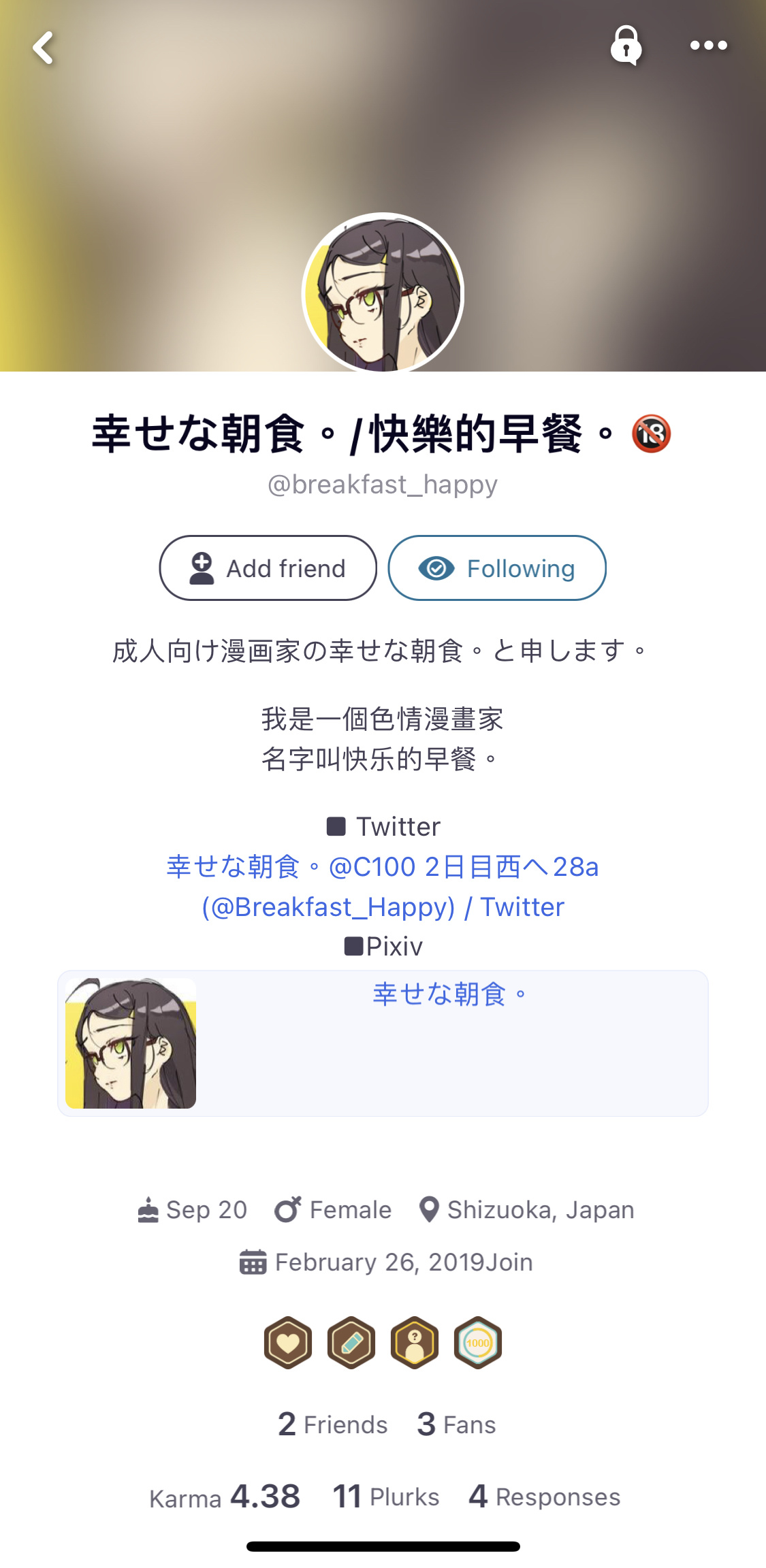Tap the Shizuoka, Japan location pin
The image size is (766, 1568).
[x=429, y=1209]
